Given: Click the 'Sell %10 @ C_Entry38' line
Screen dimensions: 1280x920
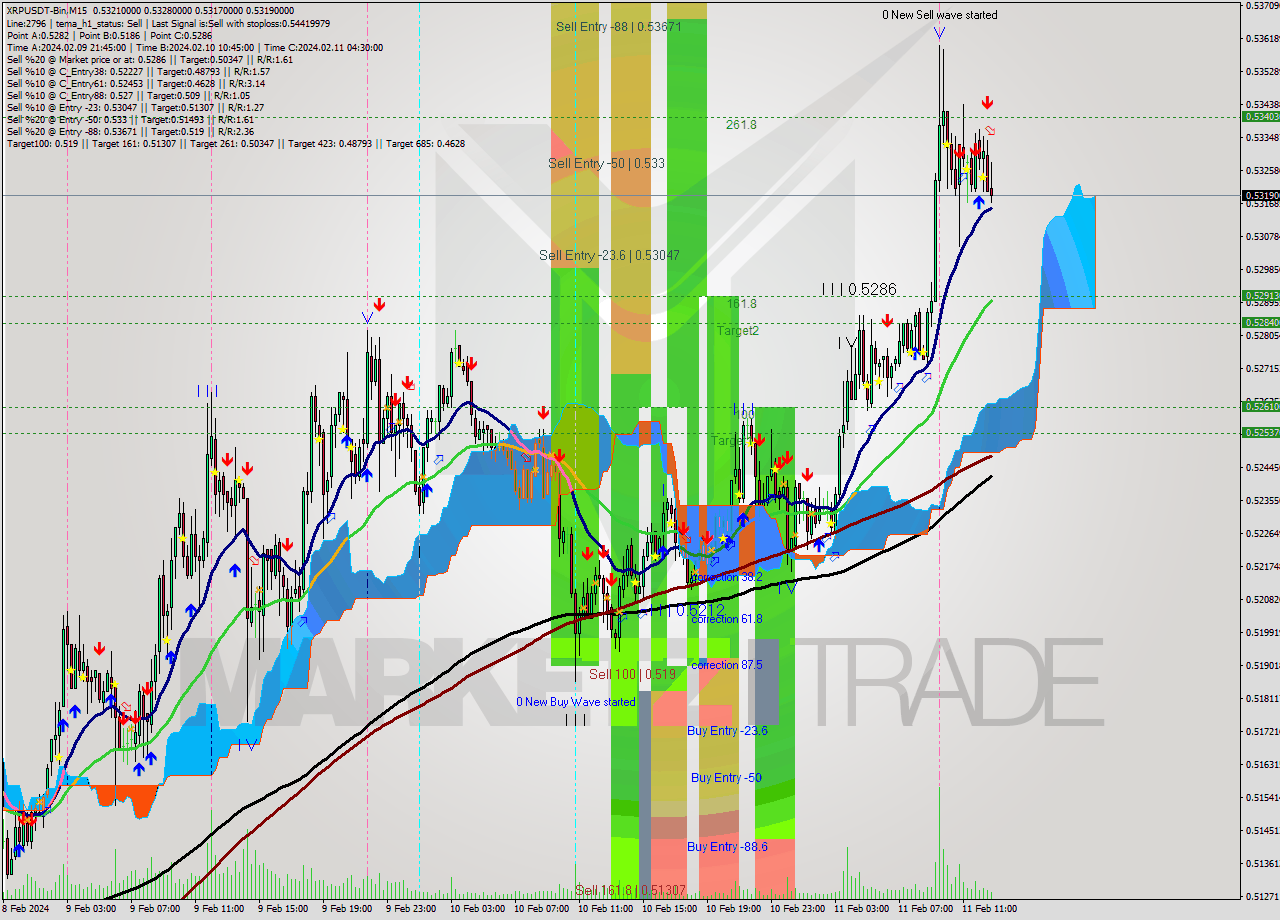Looking at the screenshot, I should pyautogui.click(x=138, y=71).
